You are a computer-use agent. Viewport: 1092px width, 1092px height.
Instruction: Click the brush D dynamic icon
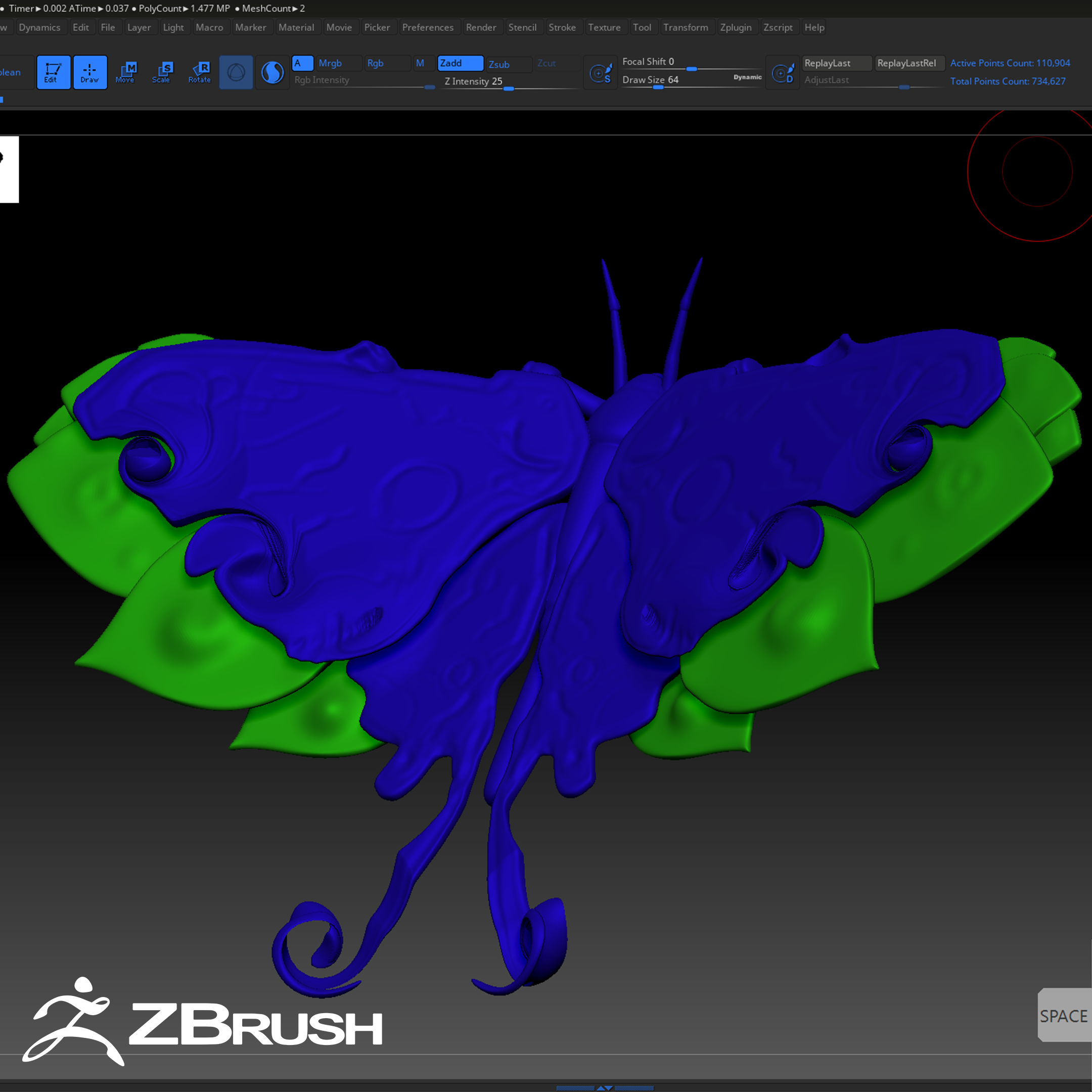tap(782, 73)
